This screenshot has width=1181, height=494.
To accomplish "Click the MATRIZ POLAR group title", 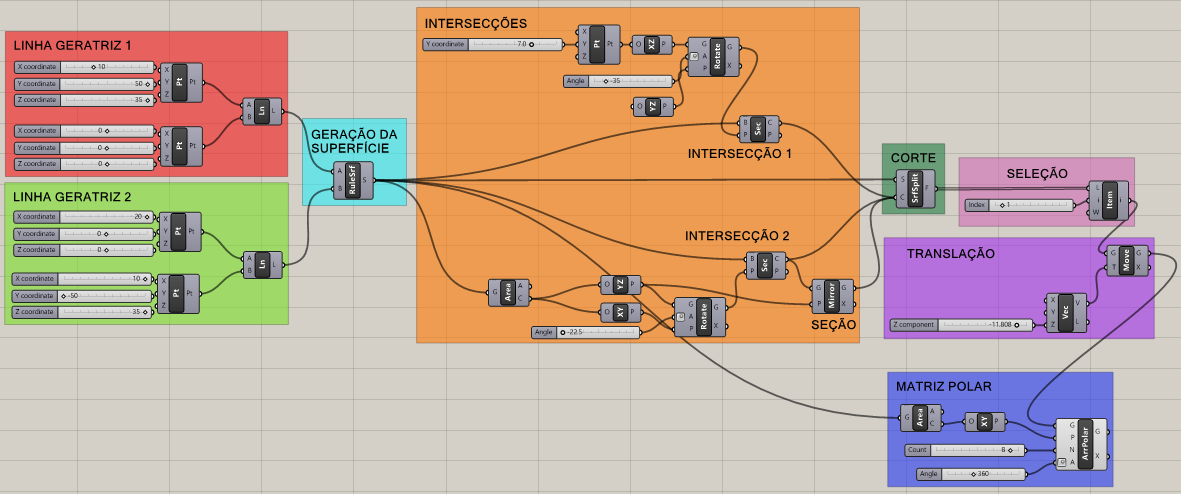I will [944, 386].
